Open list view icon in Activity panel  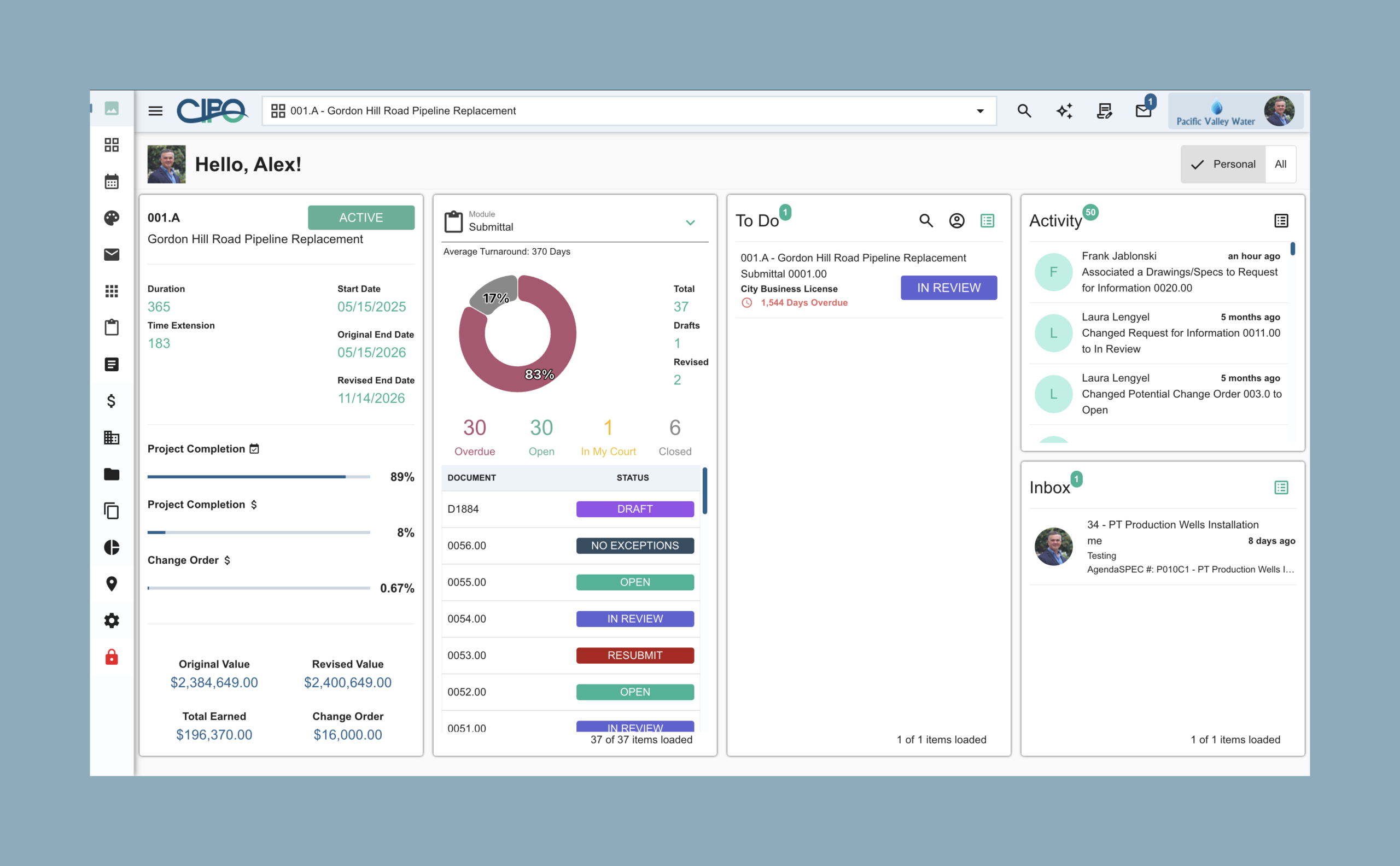tap(1281, 220)
